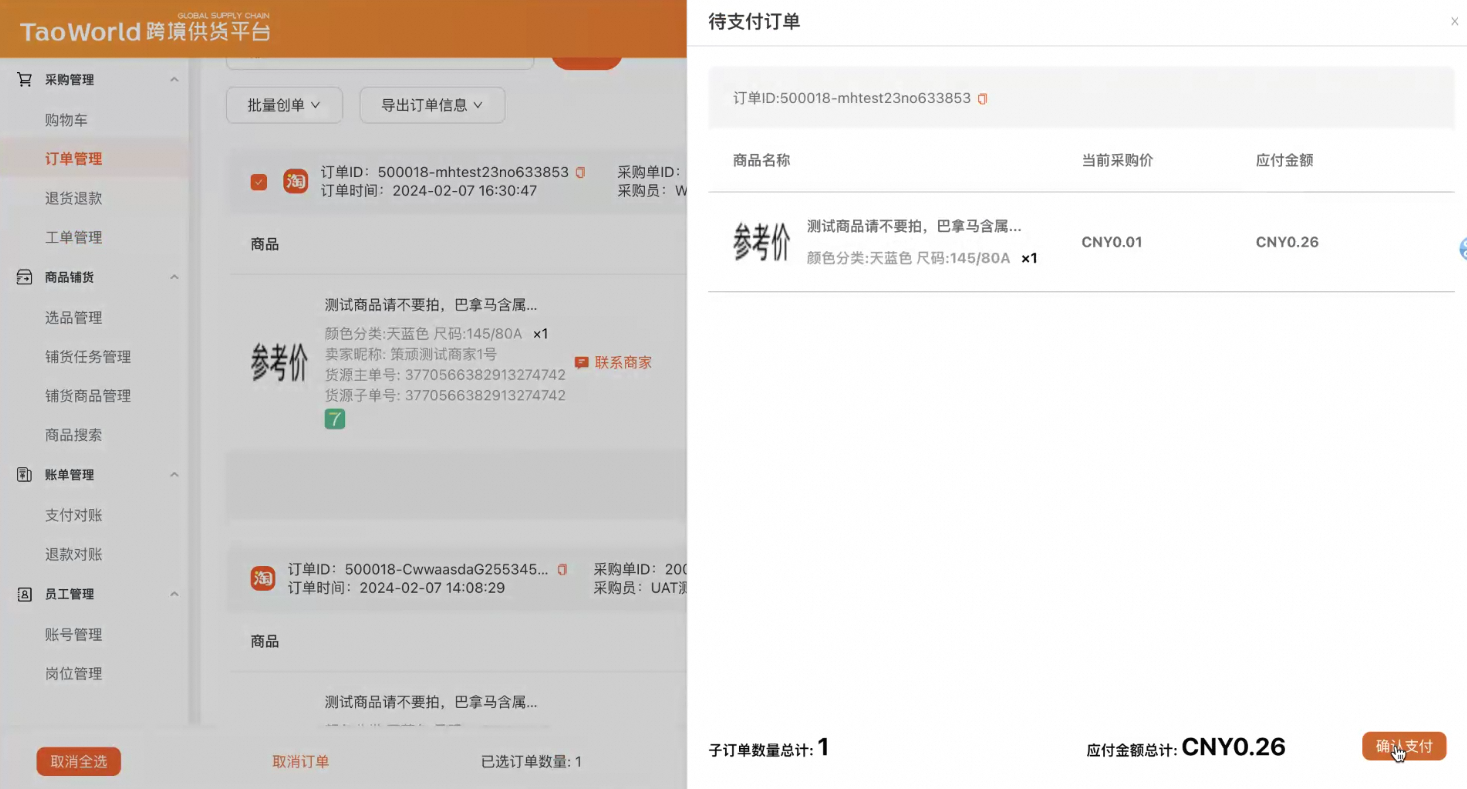Viewport: 1467px width, 789px height.
Task: Copy the order ID inside the payment drawer
Action: tap(981, 98)
